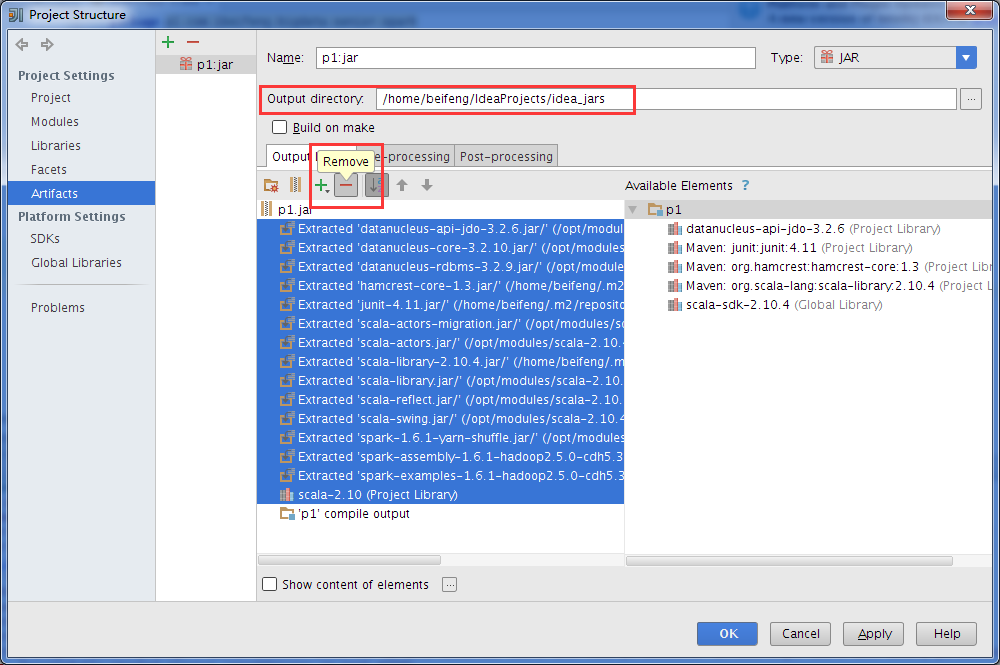Select Extracted 'spark-examples-1.6.1-hadoop2.5.0' entry
Screen dimensions: 1000x665
coord(440,476)
